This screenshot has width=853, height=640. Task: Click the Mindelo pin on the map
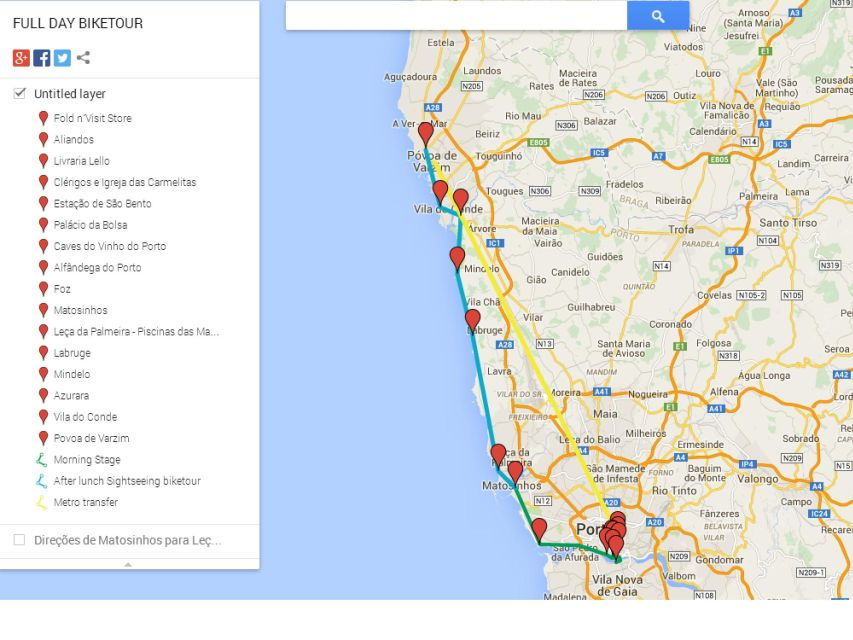pyautogui.click(x=457, y=257)
